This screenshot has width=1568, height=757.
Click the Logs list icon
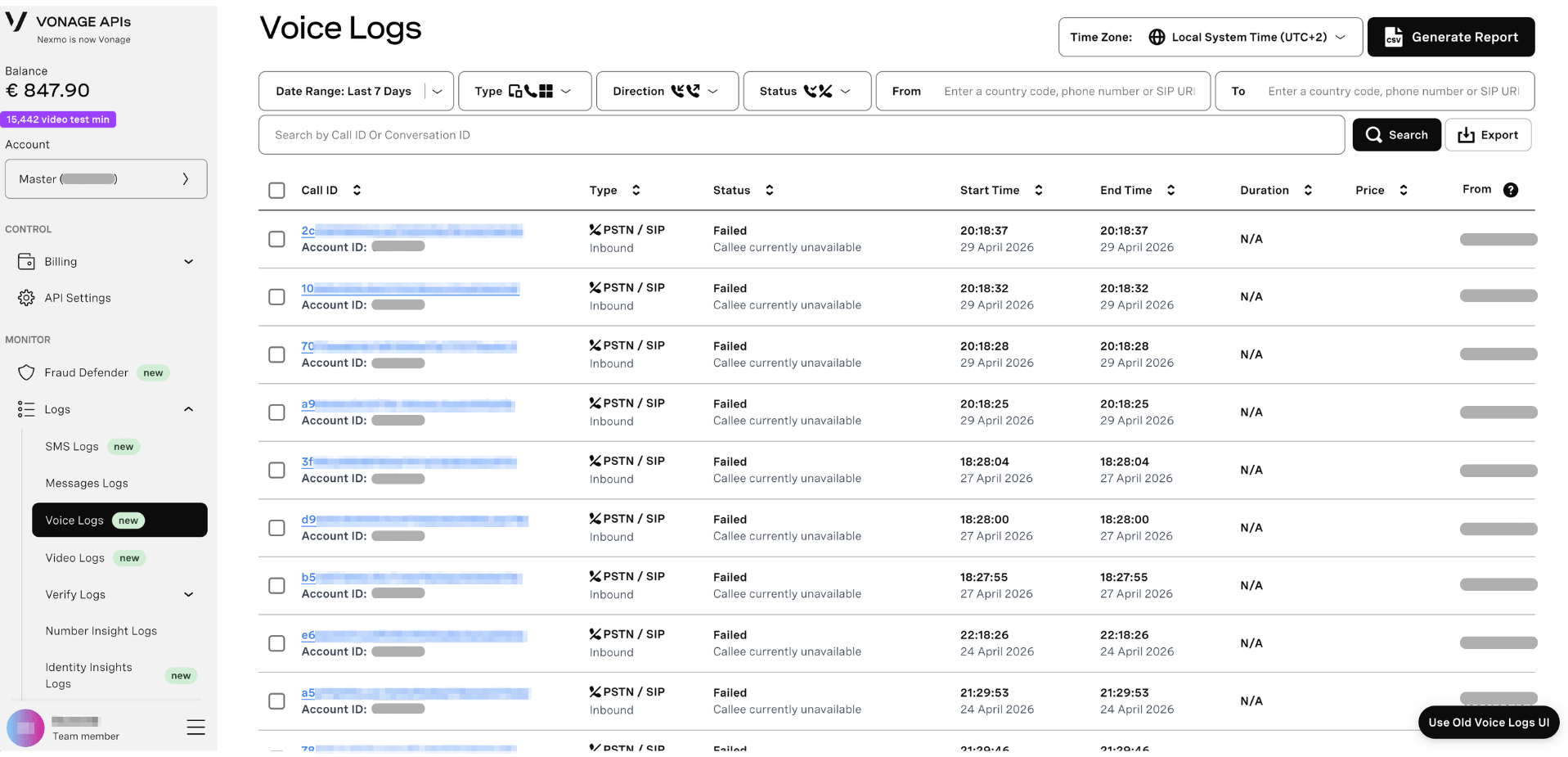point(26,409)
